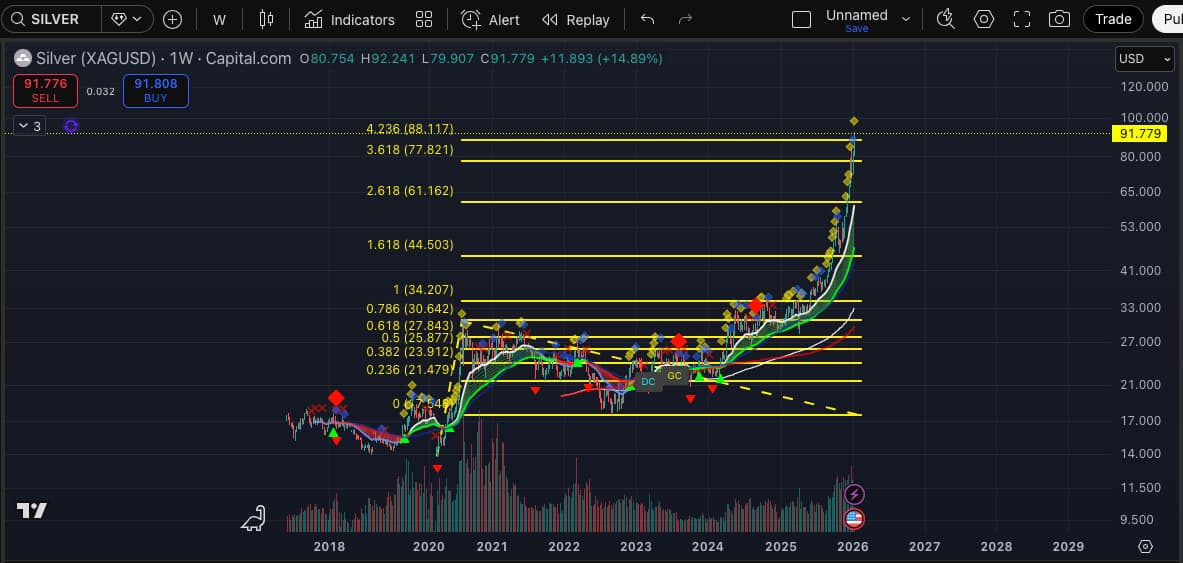Open chart settings hexagon icon
Image resolution: width=1183 pixels, height=563 pixels.
click(x=984, y=19)
